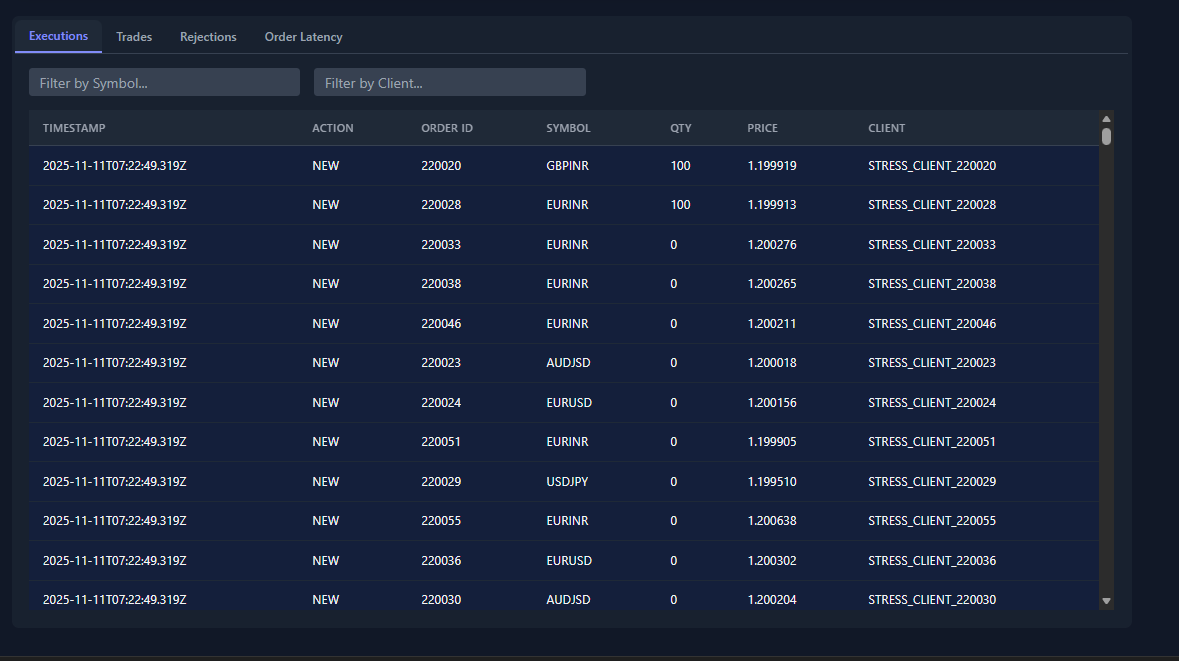
Task: Switch to the Trades tab
Action: click(x=133, y=36)
